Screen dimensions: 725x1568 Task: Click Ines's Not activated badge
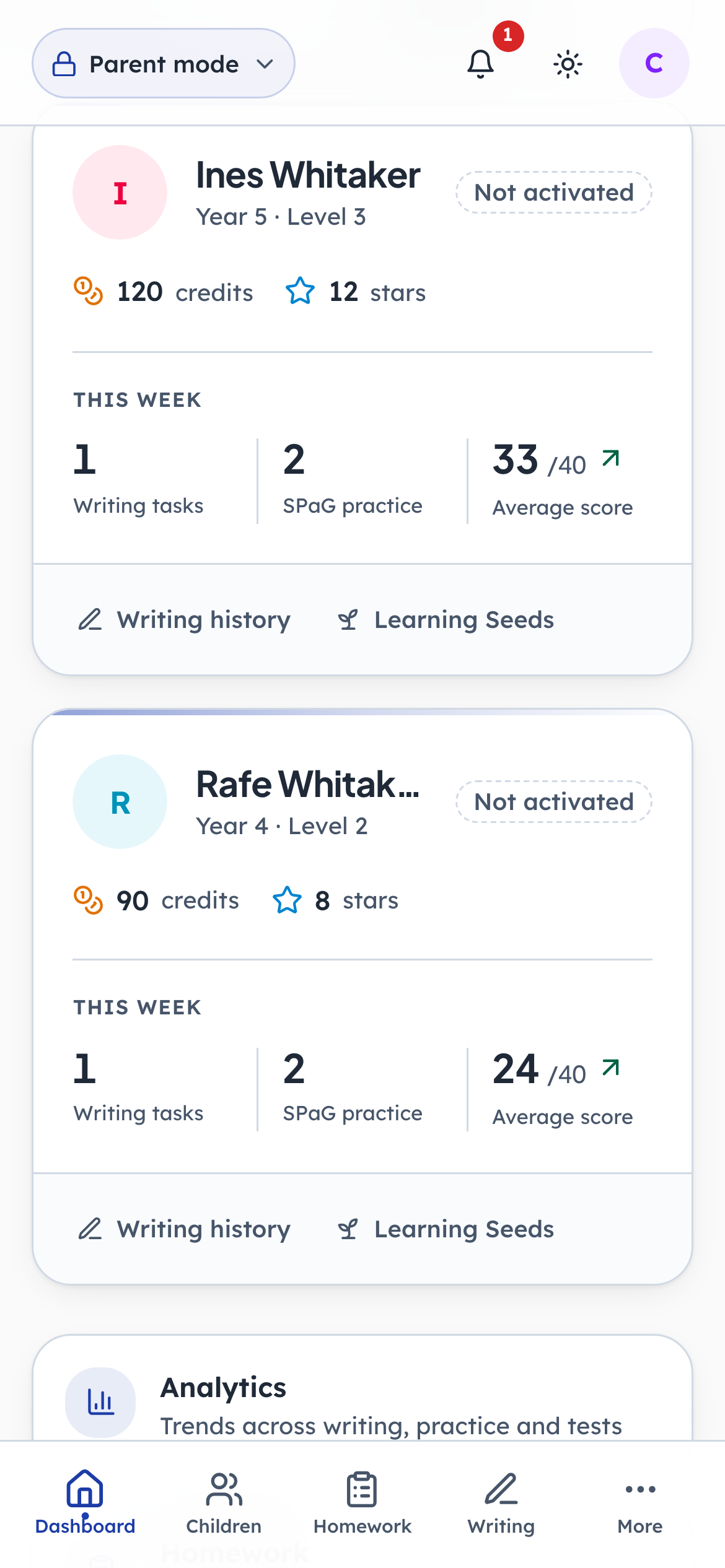(x=554, y=193)
